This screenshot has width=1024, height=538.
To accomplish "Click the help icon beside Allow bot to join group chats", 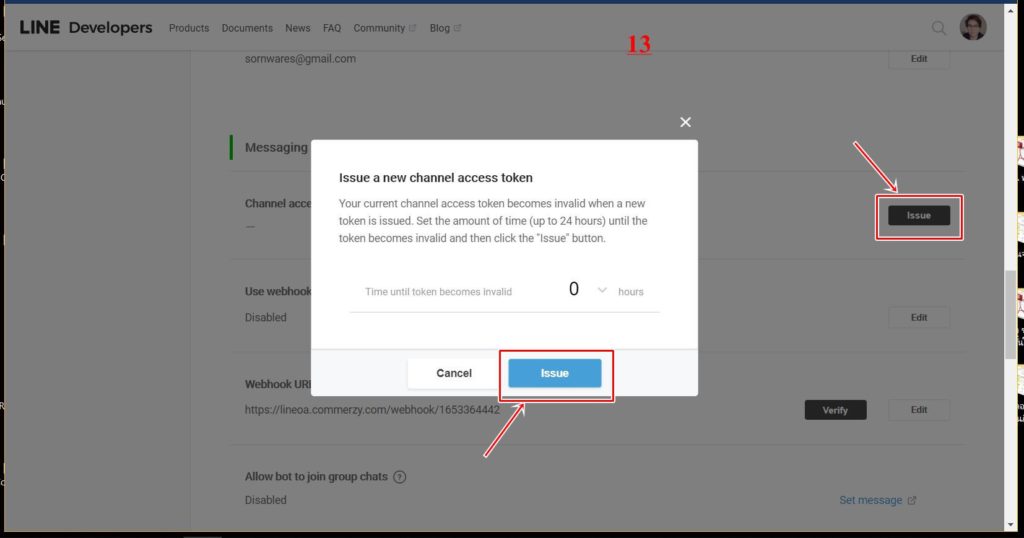I will coord(400,477).
